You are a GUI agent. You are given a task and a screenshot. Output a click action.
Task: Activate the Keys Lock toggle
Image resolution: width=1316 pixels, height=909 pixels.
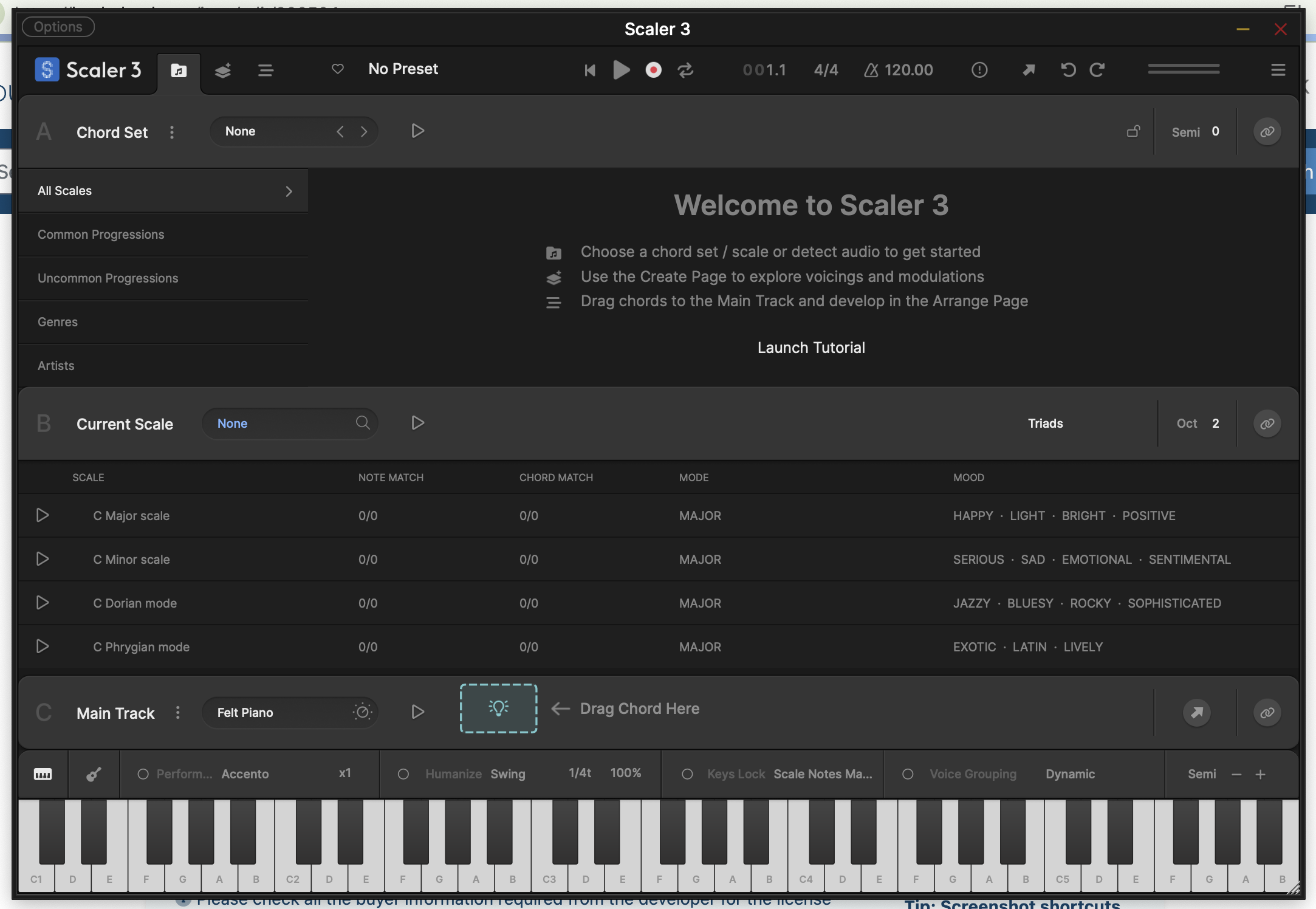pos(687,774)
